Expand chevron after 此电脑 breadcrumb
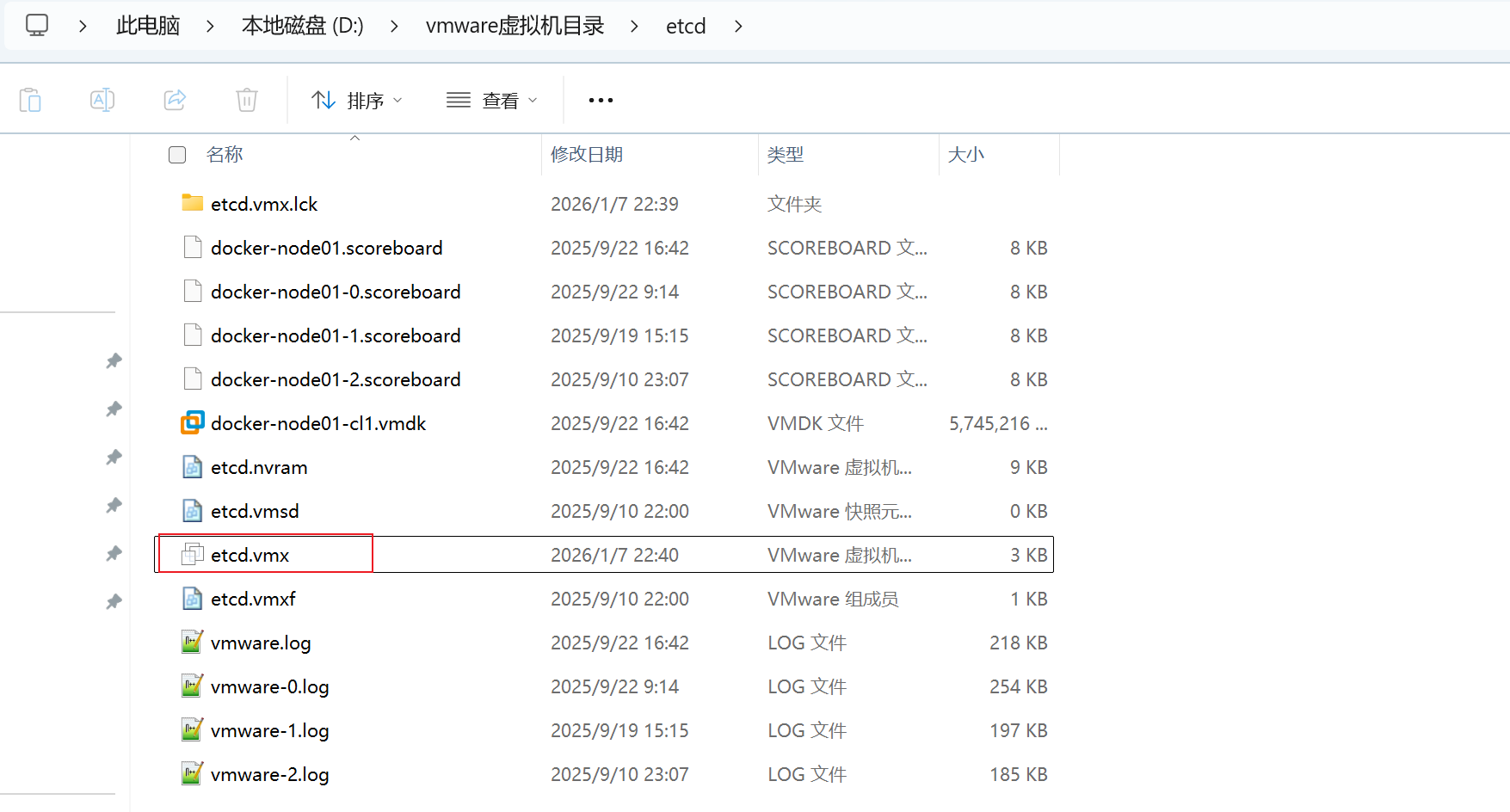 click(x=210, y=27)
